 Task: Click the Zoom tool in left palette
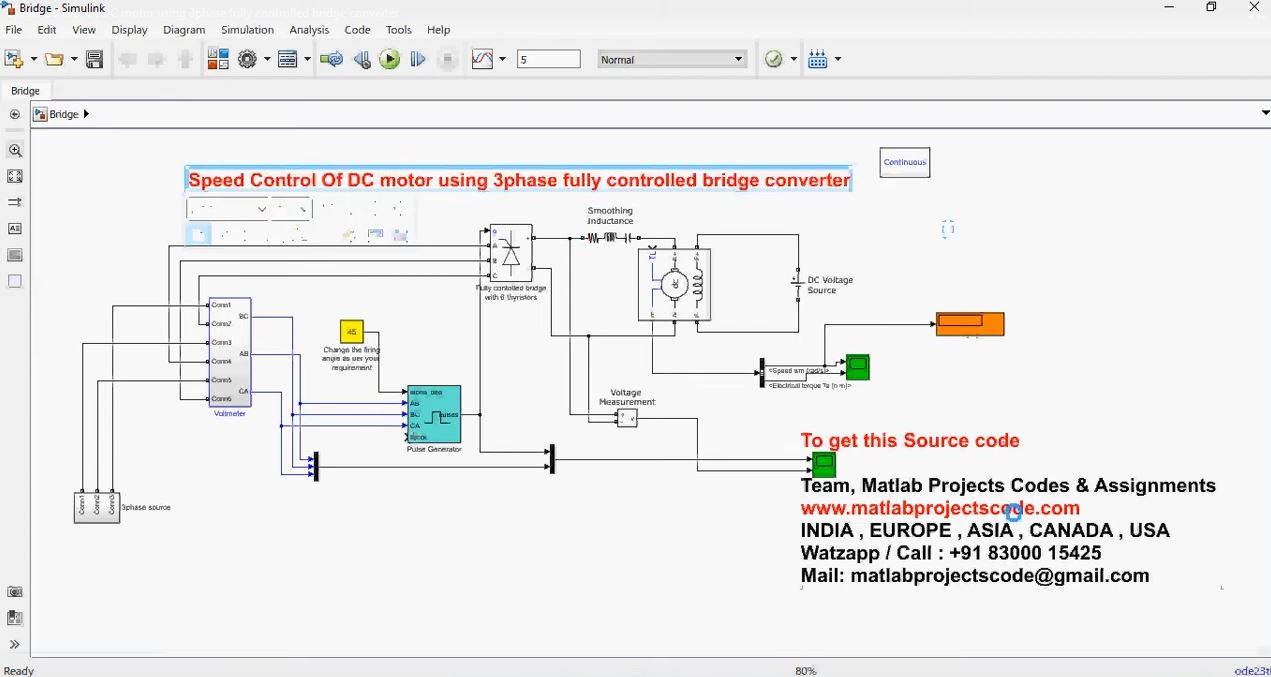tap(15, 150)
